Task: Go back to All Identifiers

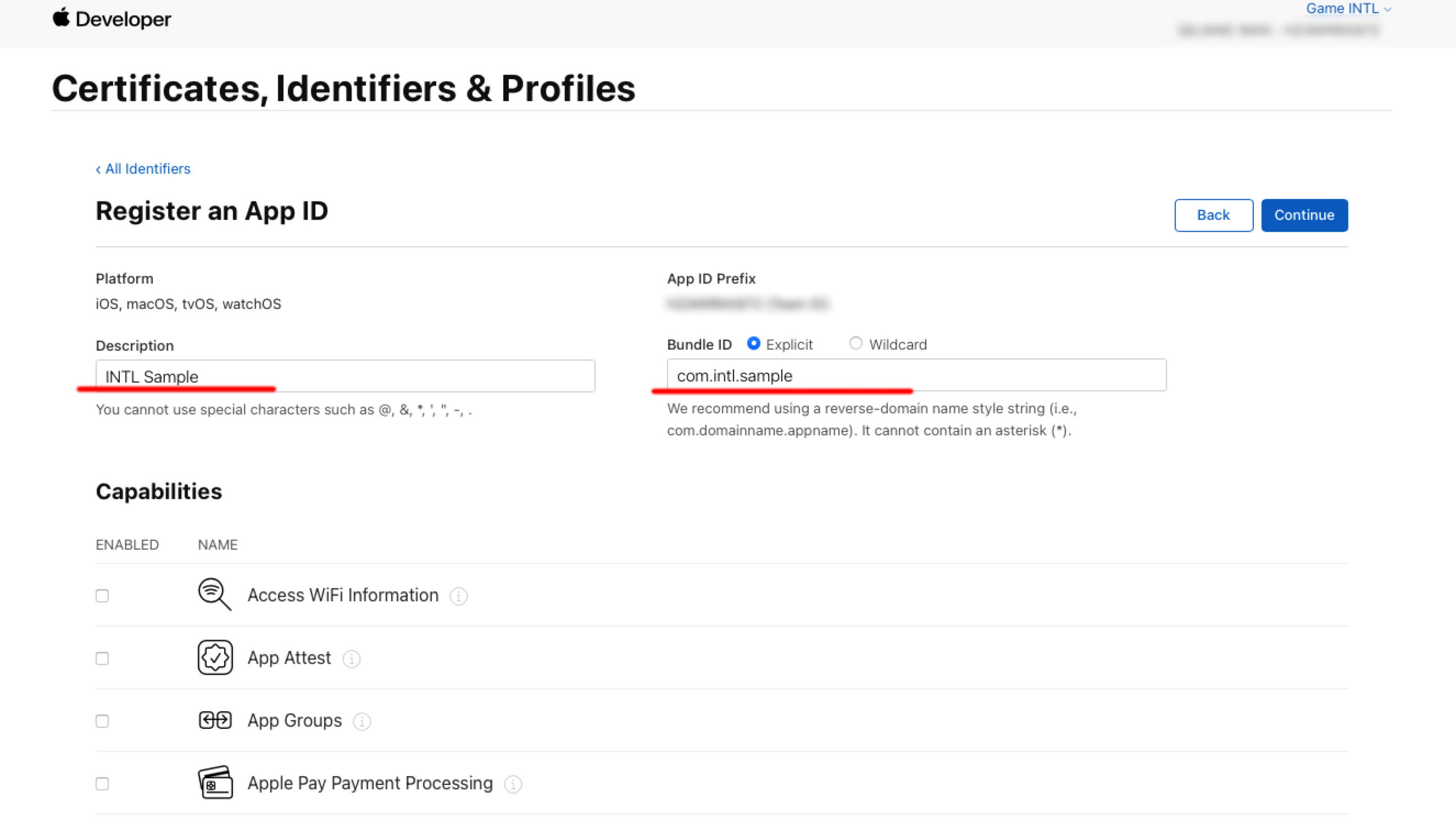Action: point(143,169)
